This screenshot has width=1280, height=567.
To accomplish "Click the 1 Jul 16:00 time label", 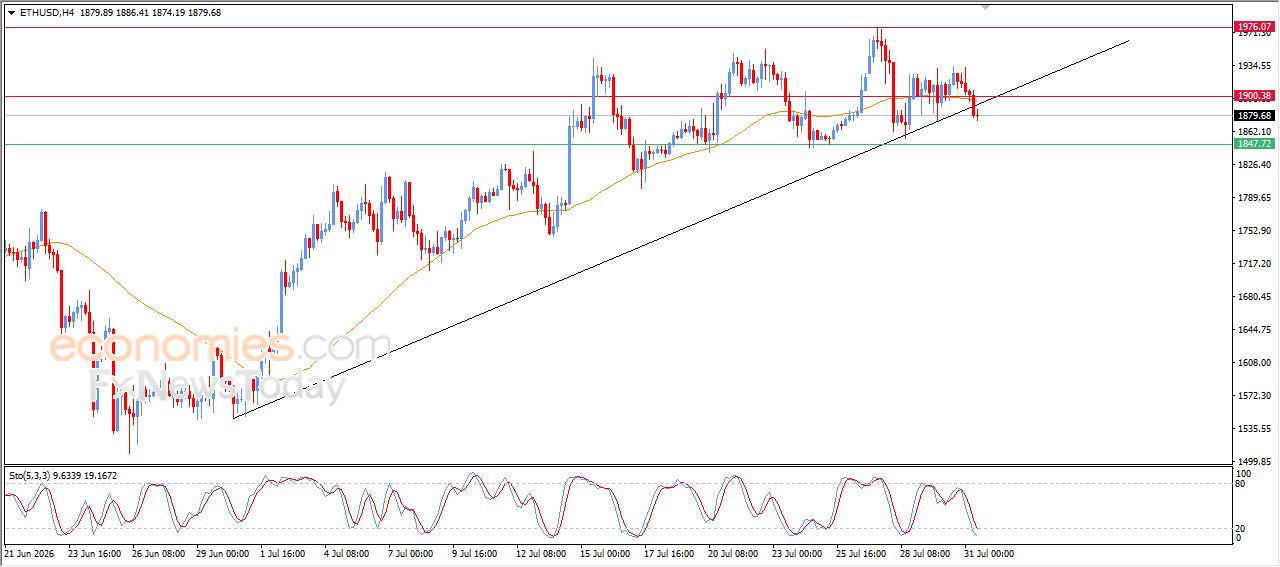I will 283,552.
